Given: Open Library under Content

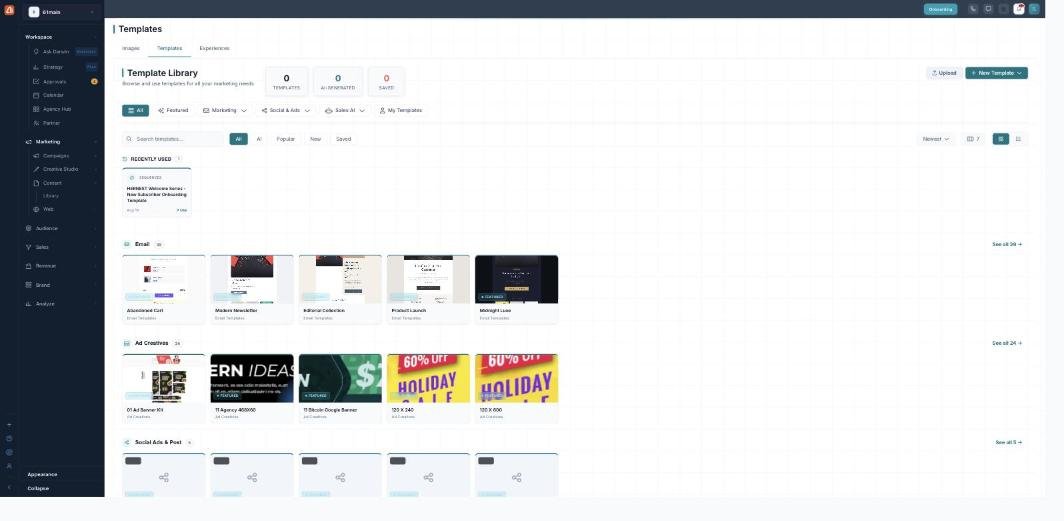Looking at the screenshot, I should point(51,196).
